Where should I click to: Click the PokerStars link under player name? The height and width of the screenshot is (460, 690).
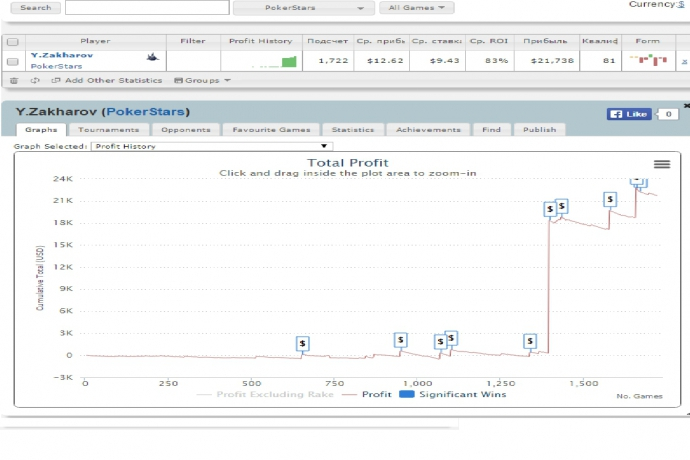56,66
